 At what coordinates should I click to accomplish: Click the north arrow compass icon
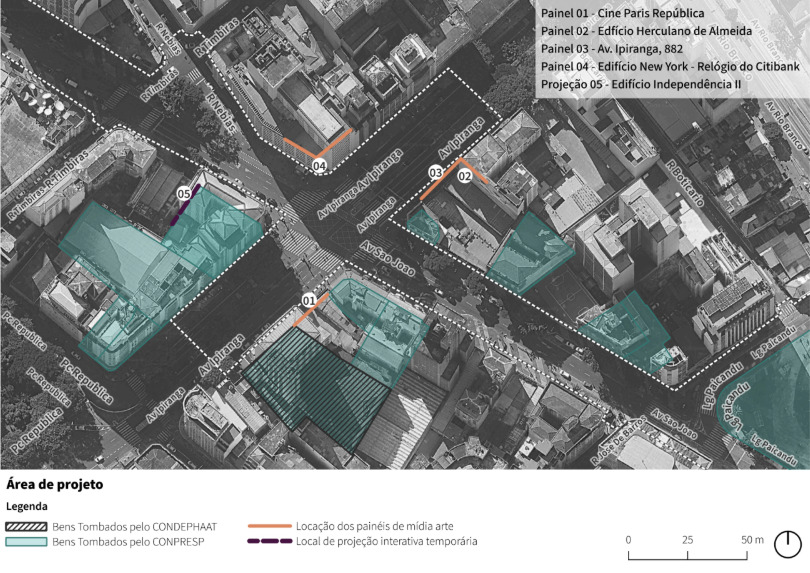[x=789, y=543]
